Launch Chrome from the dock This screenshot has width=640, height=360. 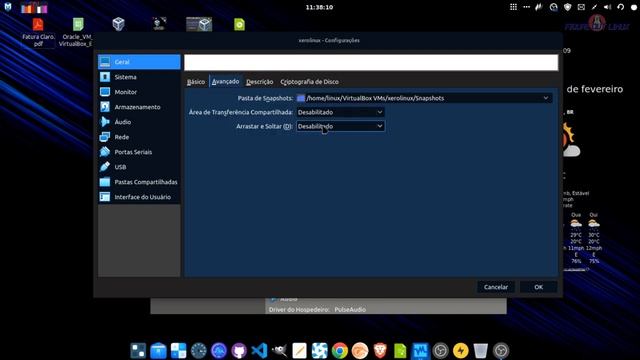tap(340, 351)
